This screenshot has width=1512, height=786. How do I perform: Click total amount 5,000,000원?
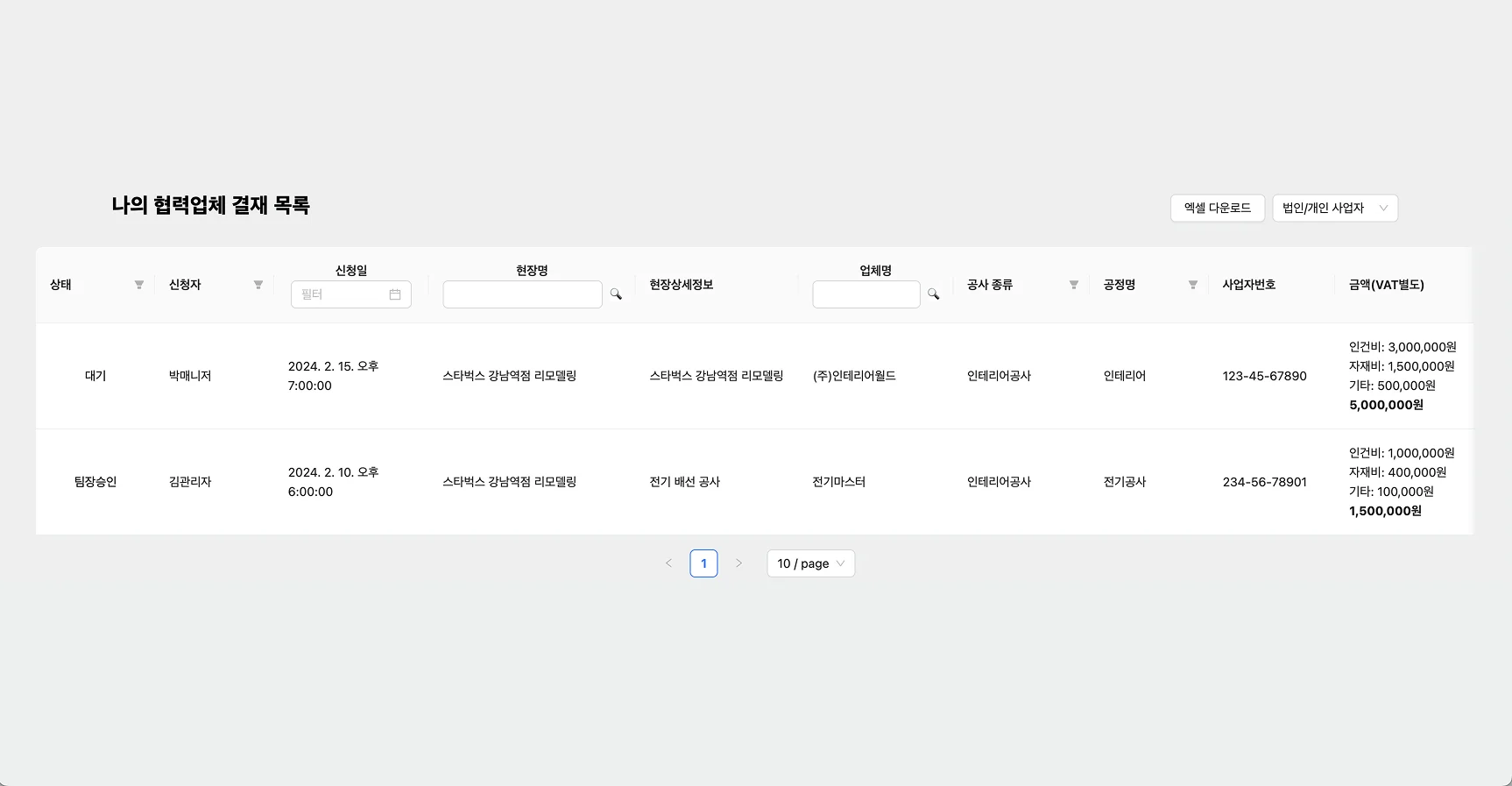click(x=1387, y=405)
